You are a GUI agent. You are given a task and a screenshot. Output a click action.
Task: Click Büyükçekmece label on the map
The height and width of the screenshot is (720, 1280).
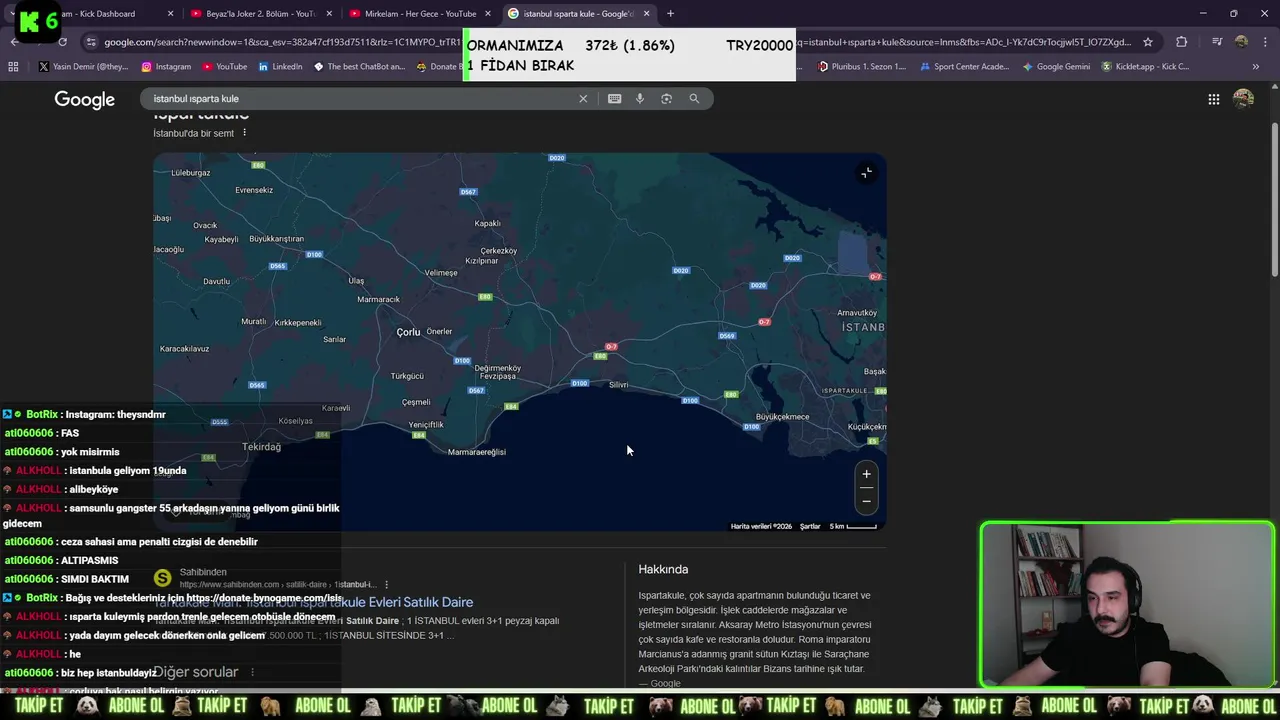pos(782,416)
